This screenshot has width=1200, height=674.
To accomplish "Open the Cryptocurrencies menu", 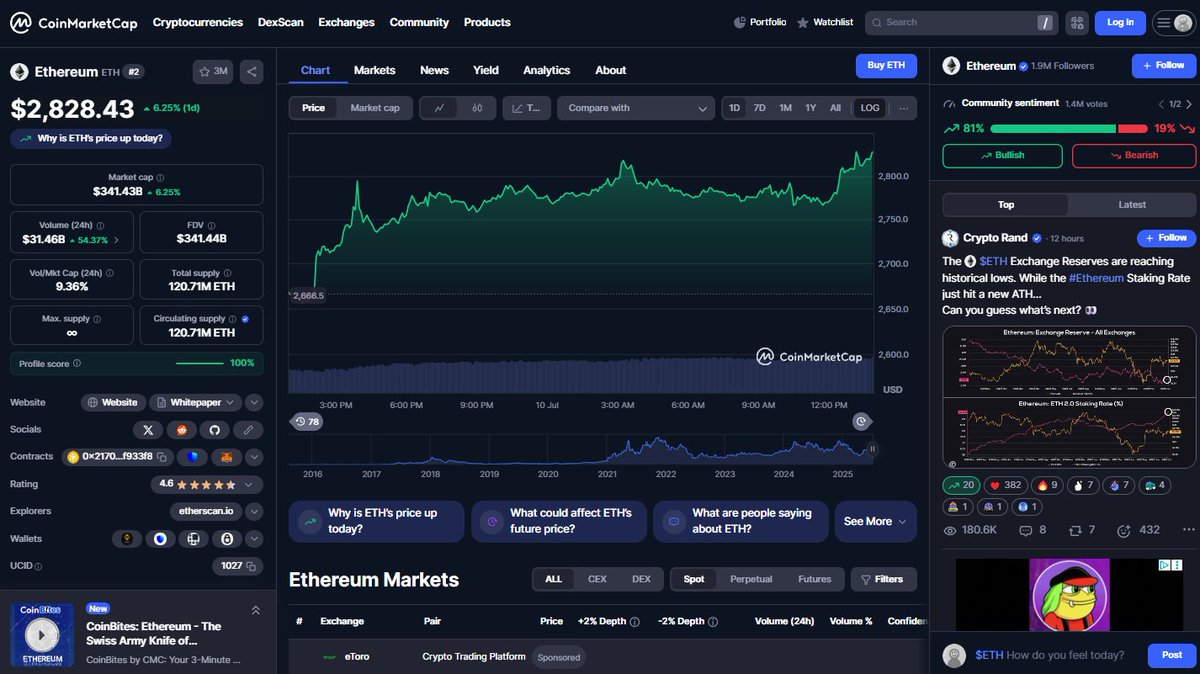I will [x=198, y=22].
